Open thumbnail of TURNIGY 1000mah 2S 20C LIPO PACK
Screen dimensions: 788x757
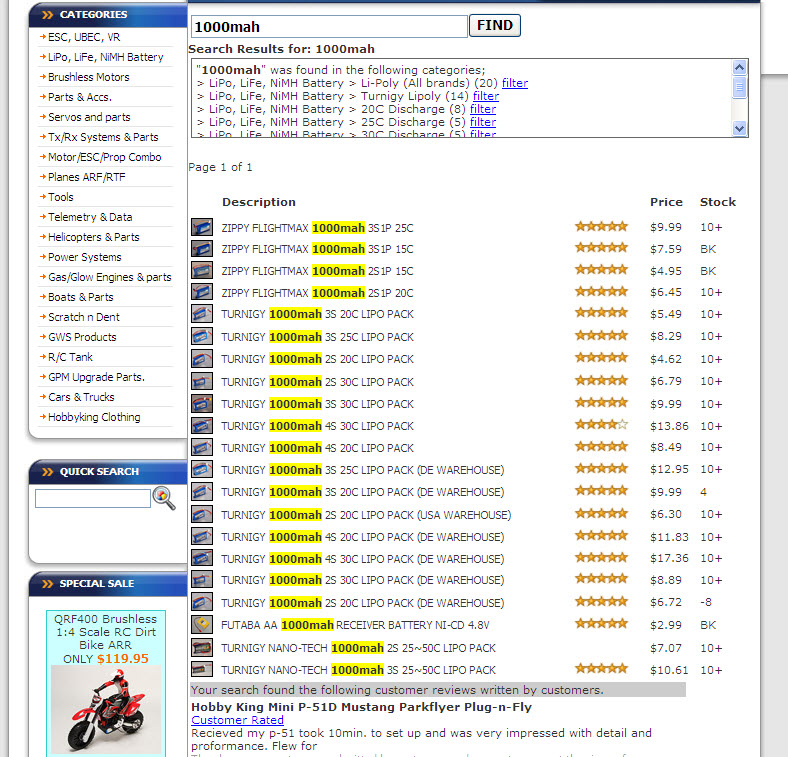[202, 359]
